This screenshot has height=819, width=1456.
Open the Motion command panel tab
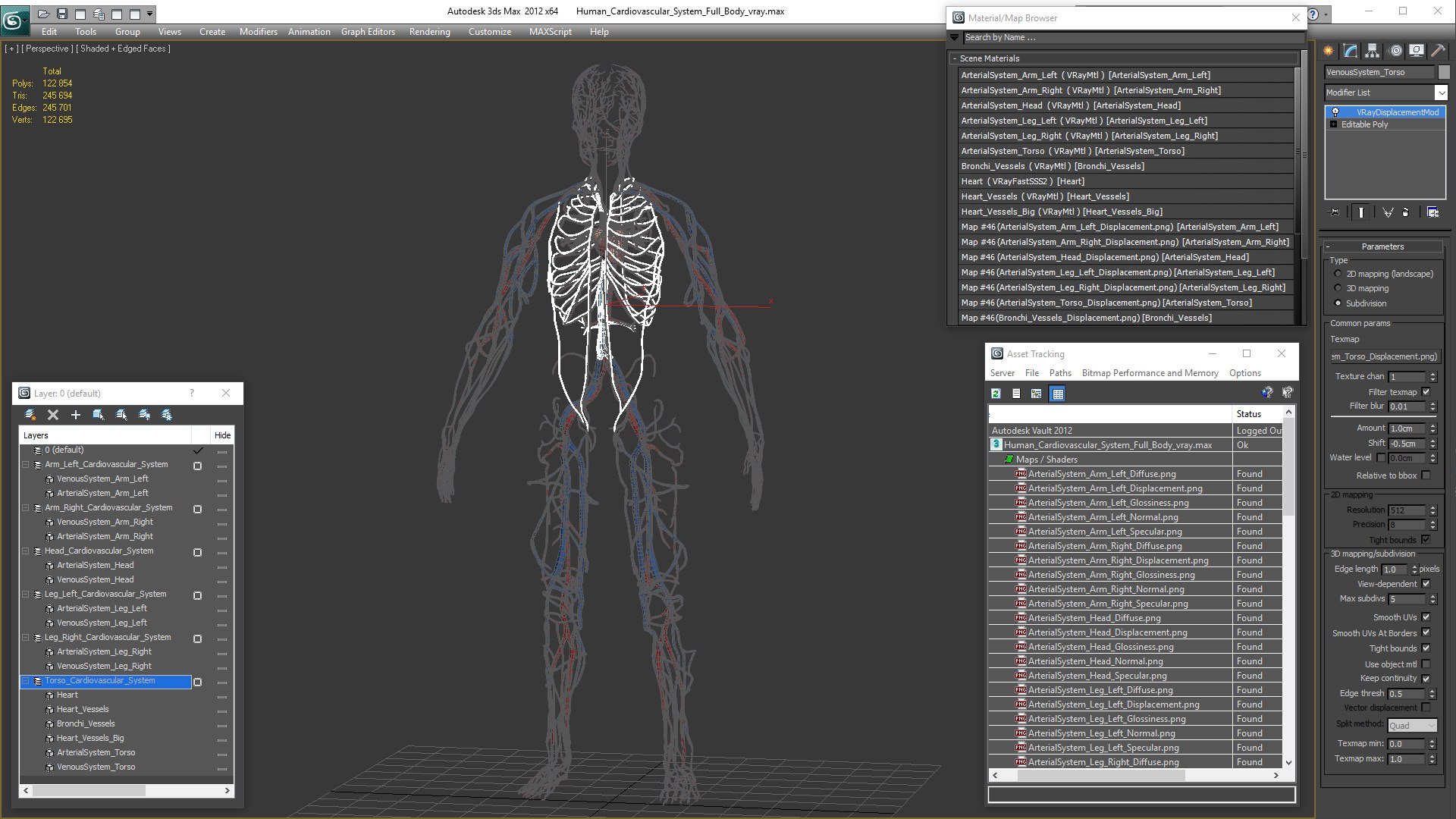pos(1395,51)
